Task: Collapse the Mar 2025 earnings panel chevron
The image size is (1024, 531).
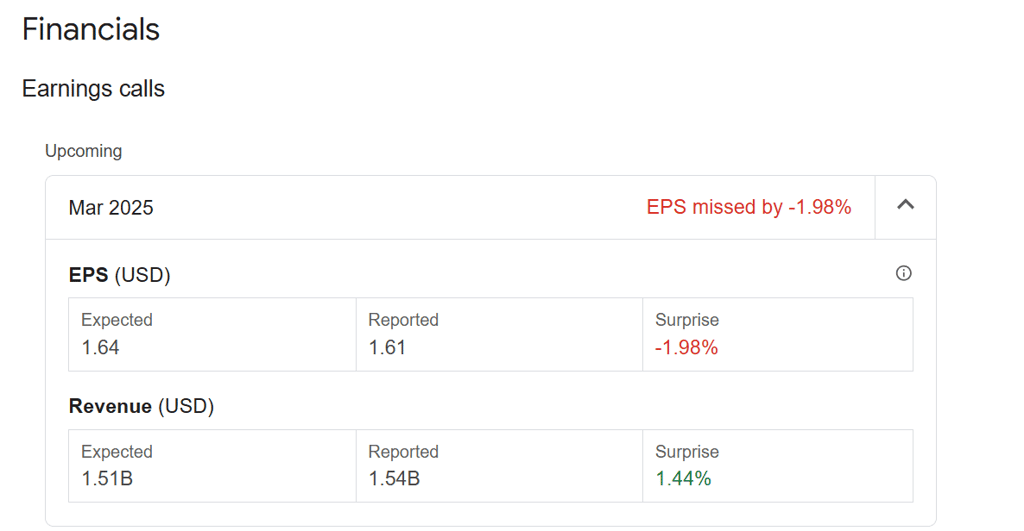Action: (905, 207)
